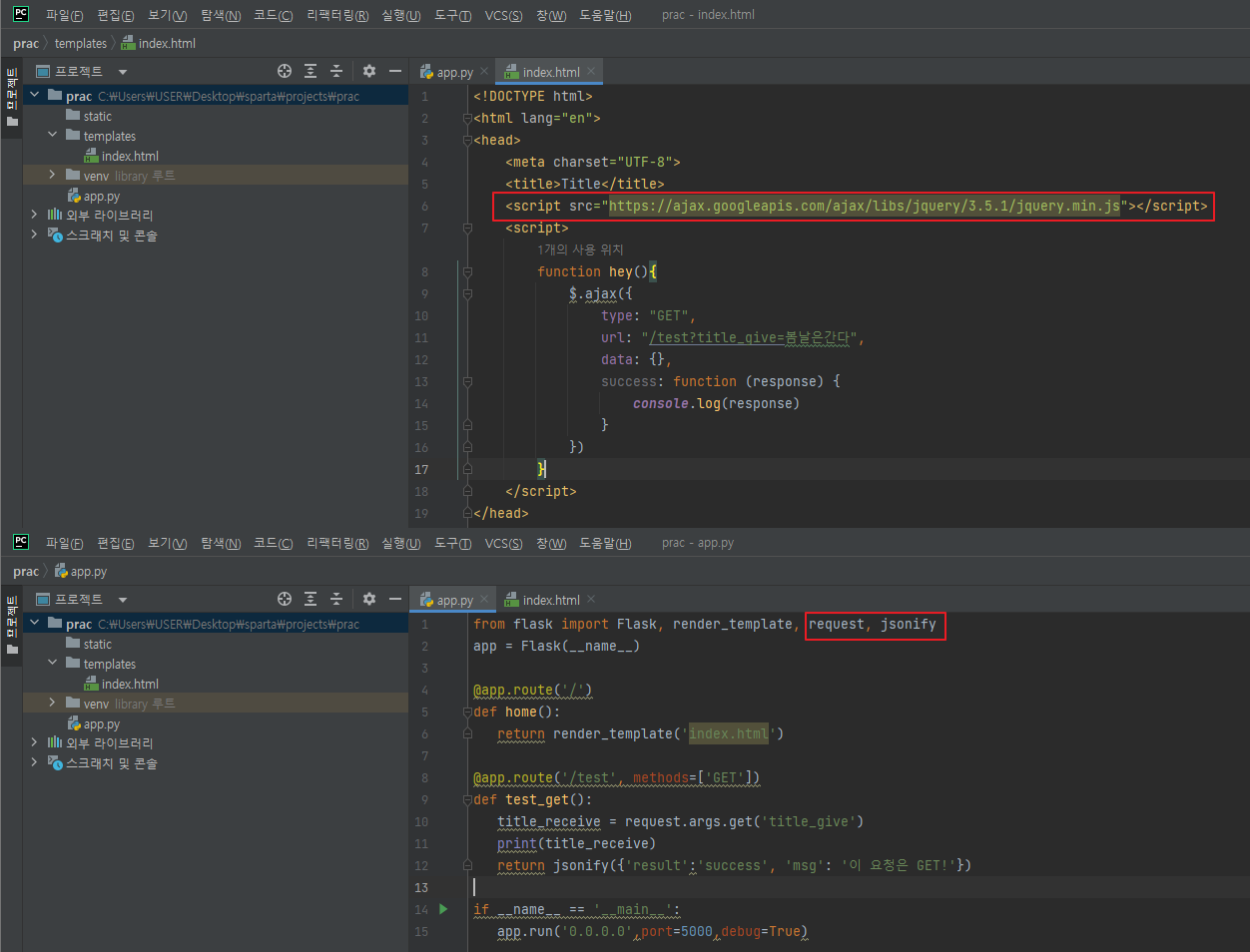Click the PyCharm logo in prac - app.py window

pos(21,542)
